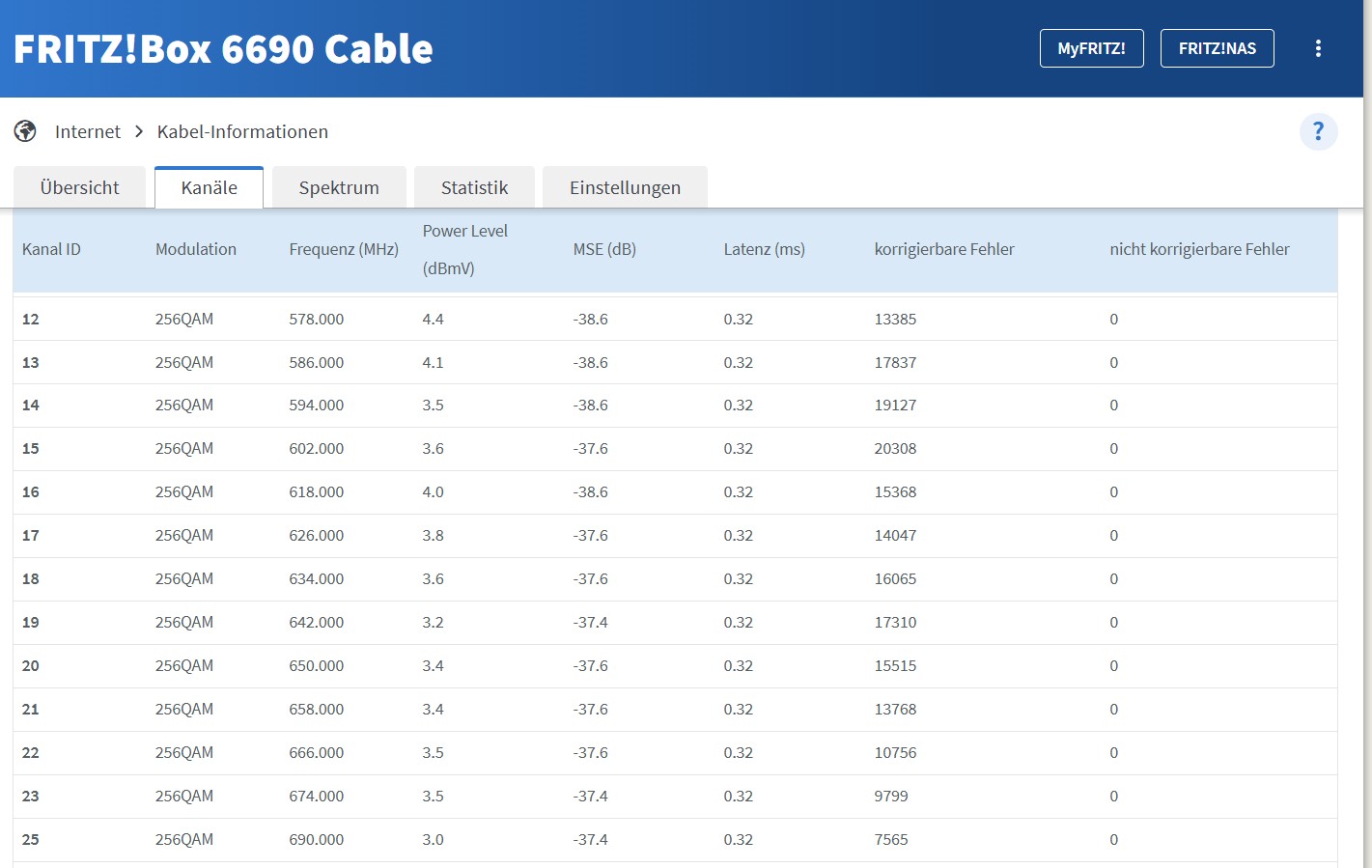Viewport: 1372px width, 868px height.
Task: Click correctable errors value 16065
Action: [895, 579]
